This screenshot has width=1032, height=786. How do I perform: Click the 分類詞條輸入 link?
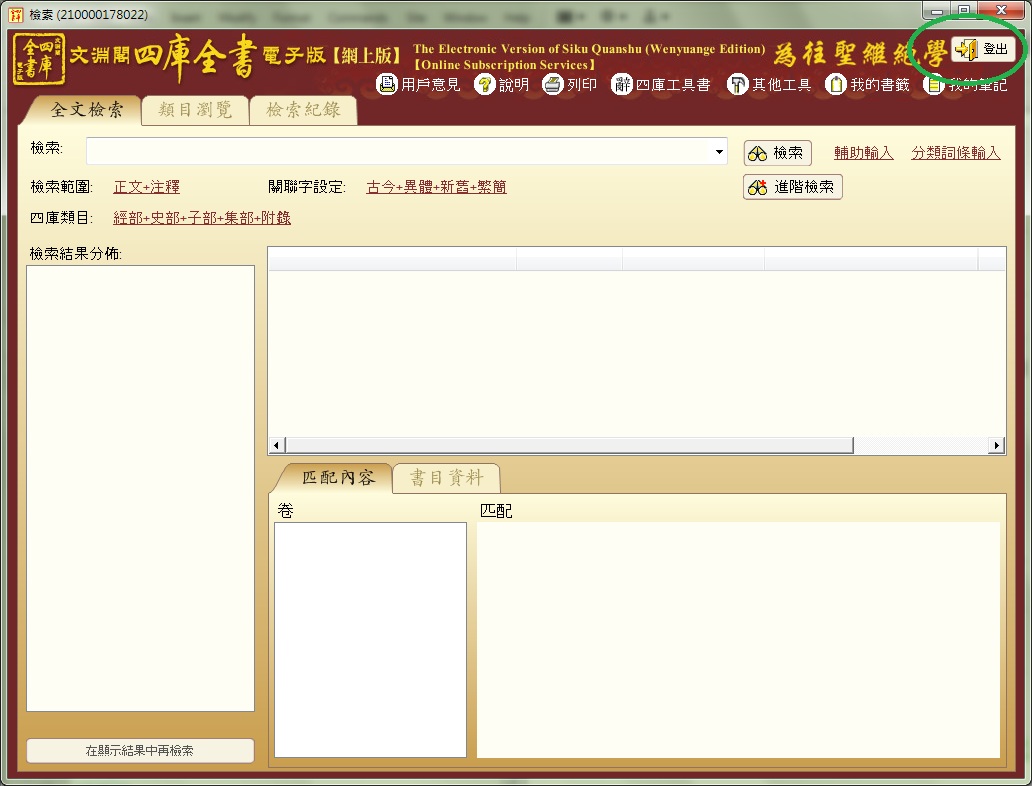(x=955, y=153)
